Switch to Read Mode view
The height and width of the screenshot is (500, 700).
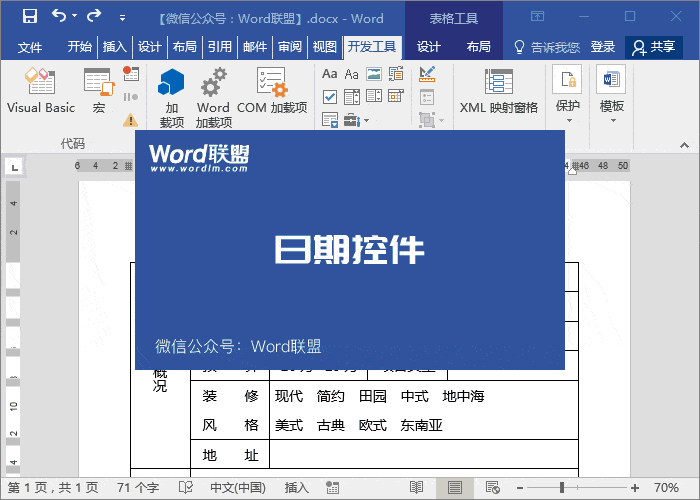coord(416,488)
